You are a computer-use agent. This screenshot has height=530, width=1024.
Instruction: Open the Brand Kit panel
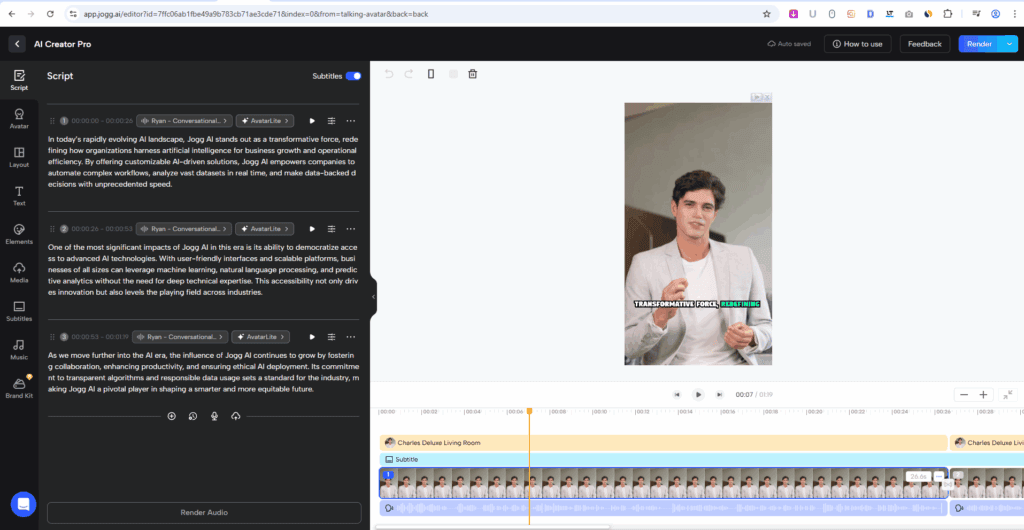pyautogui.click(x=19, y=387)
